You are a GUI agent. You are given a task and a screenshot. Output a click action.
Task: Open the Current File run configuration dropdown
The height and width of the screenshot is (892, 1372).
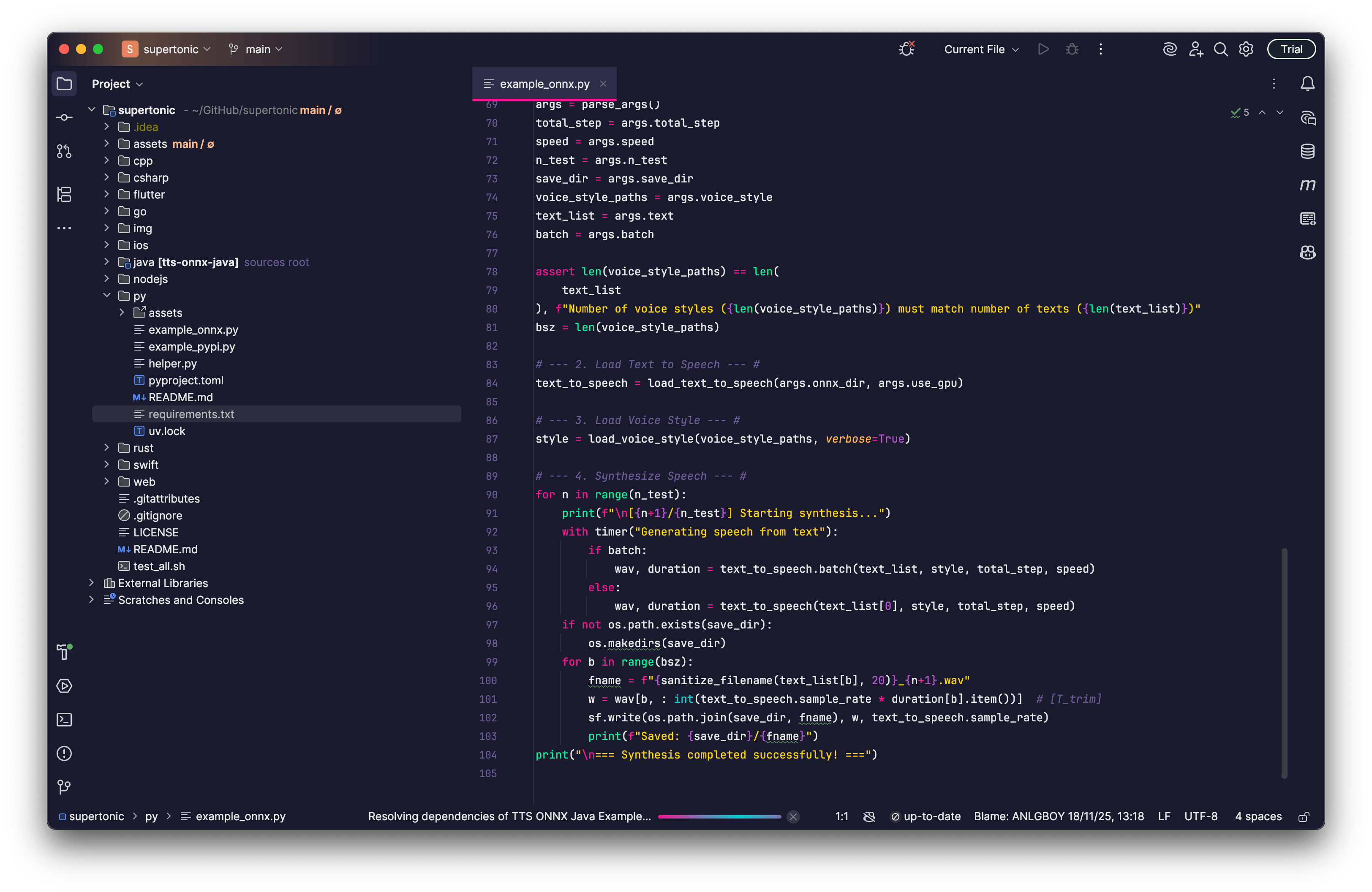(x=980, y=49)
